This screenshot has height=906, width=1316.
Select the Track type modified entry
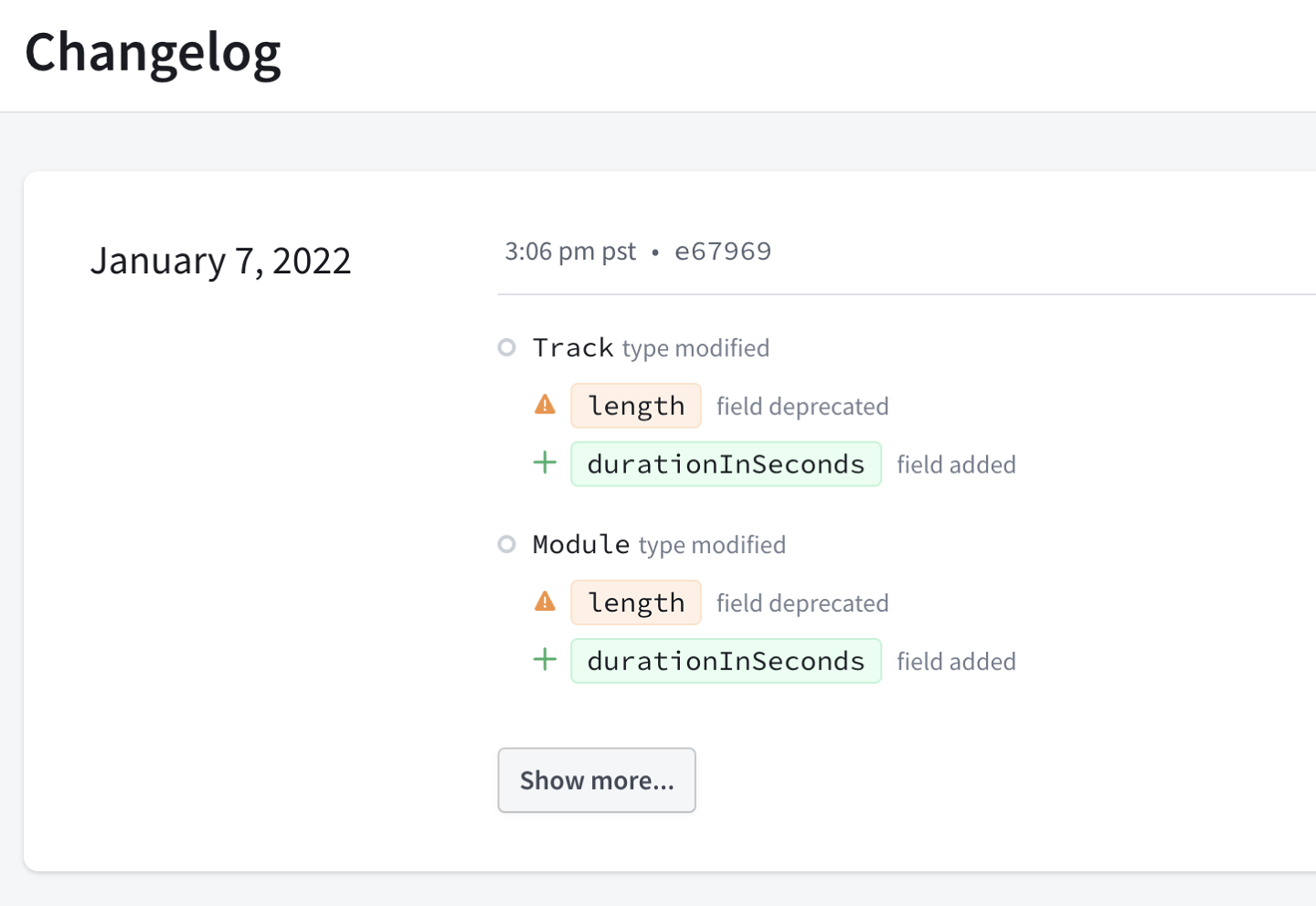tap(650, 347)
